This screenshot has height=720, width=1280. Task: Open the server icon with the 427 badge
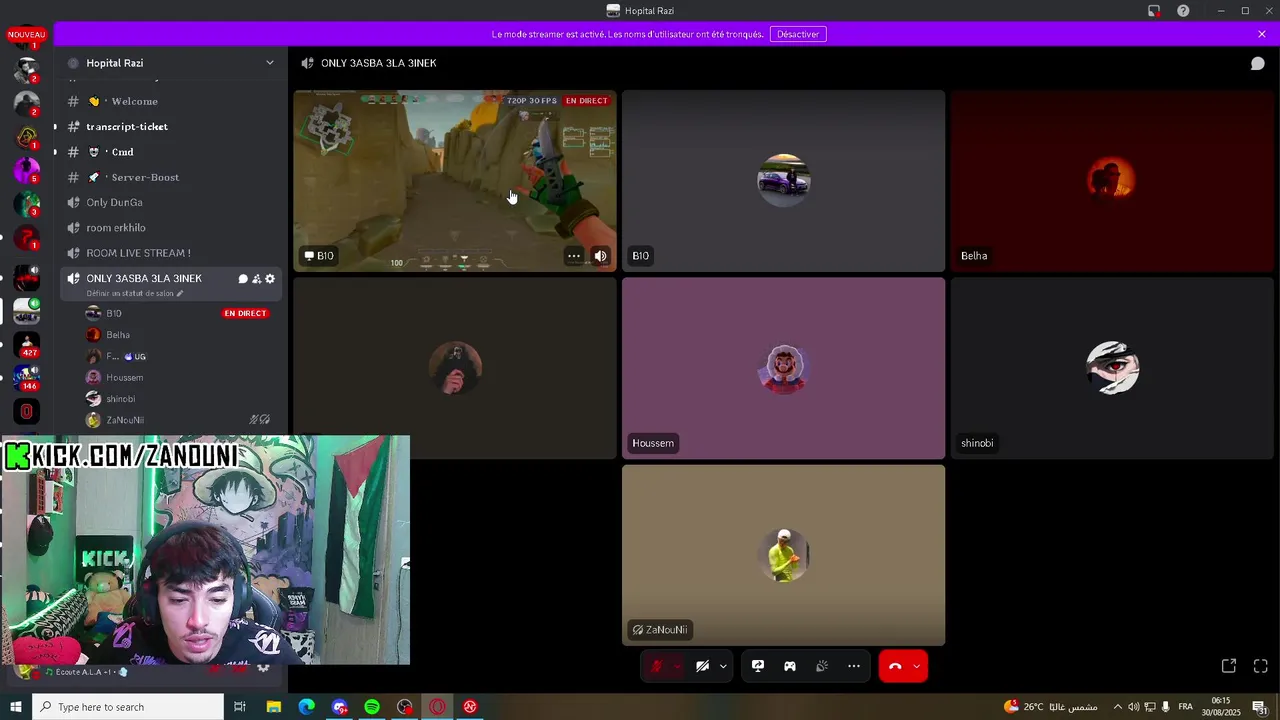click(27, 343)
